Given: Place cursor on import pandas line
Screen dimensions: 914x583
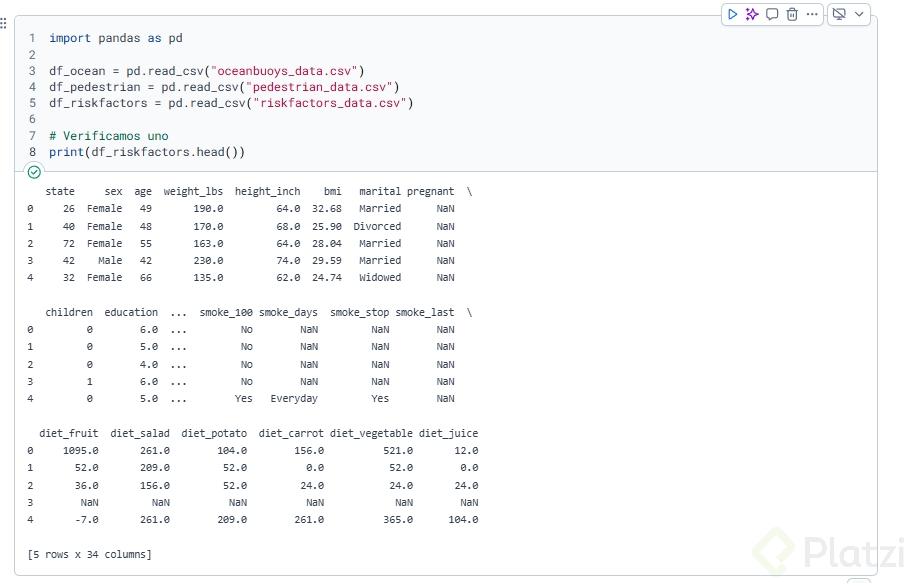Looking at the screenshot, I should click(x=115, y=38).
